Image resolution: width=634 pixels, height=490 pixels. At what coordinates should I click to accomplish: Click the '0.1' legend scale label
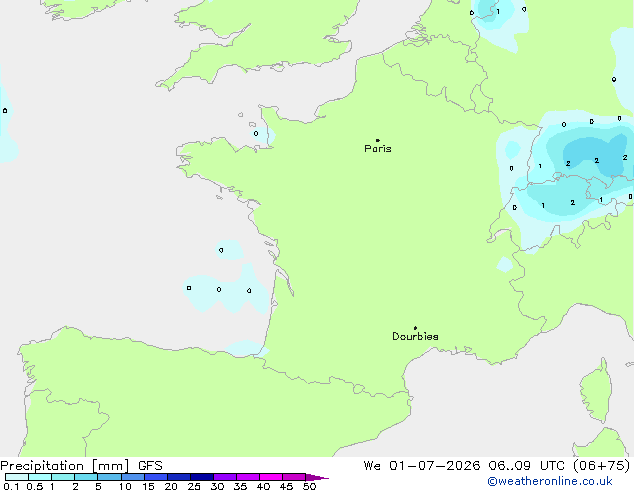(11, 486)
